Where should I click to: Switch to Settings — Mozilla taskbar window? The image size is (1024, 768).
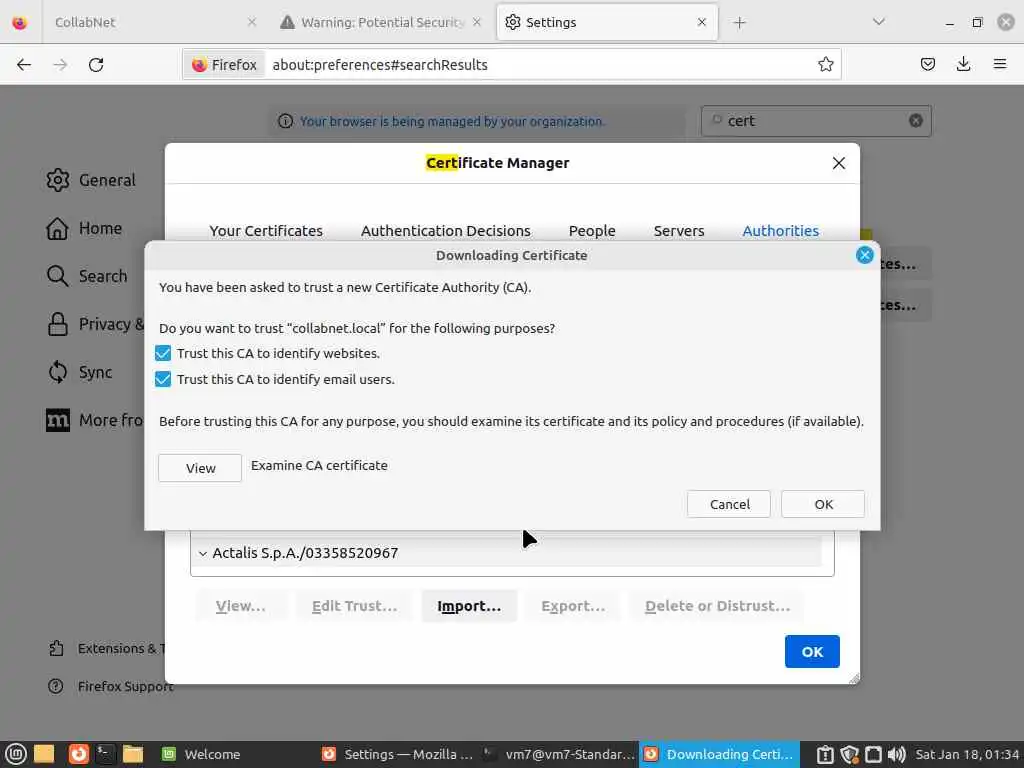[397, 754]
